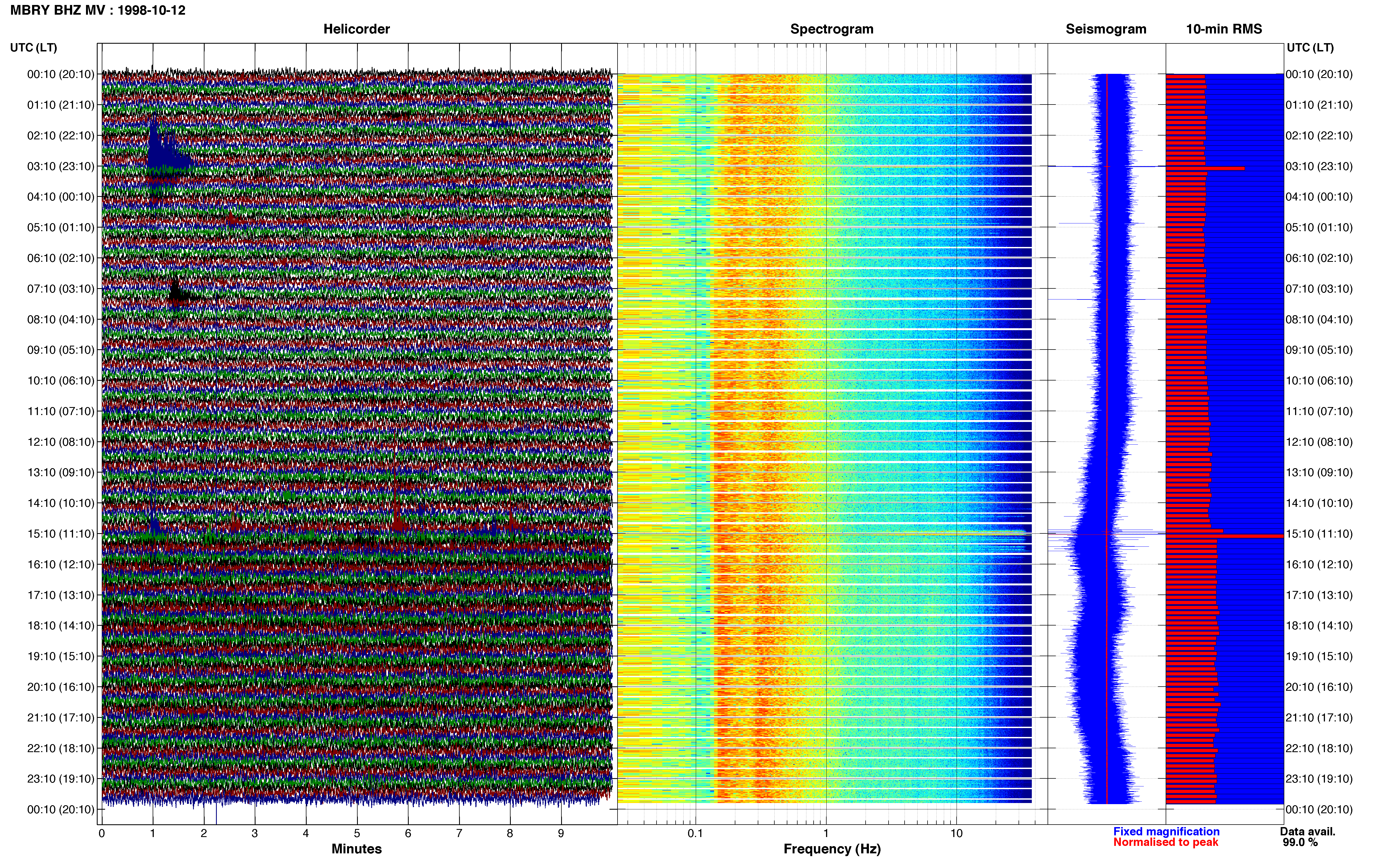Click the 20:10 (16:10) label beside the RMS panel
Viewport: 1388px width, 868px height.
1319,687
